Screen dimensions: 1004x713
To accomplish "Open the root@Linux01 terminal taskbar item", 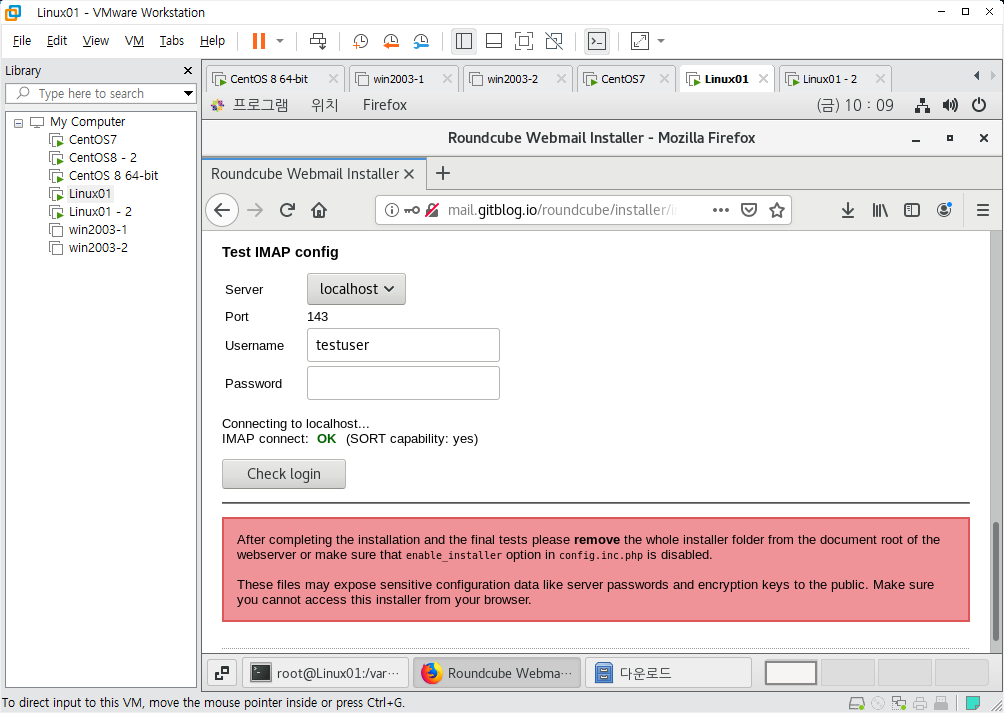I will 326,673.
